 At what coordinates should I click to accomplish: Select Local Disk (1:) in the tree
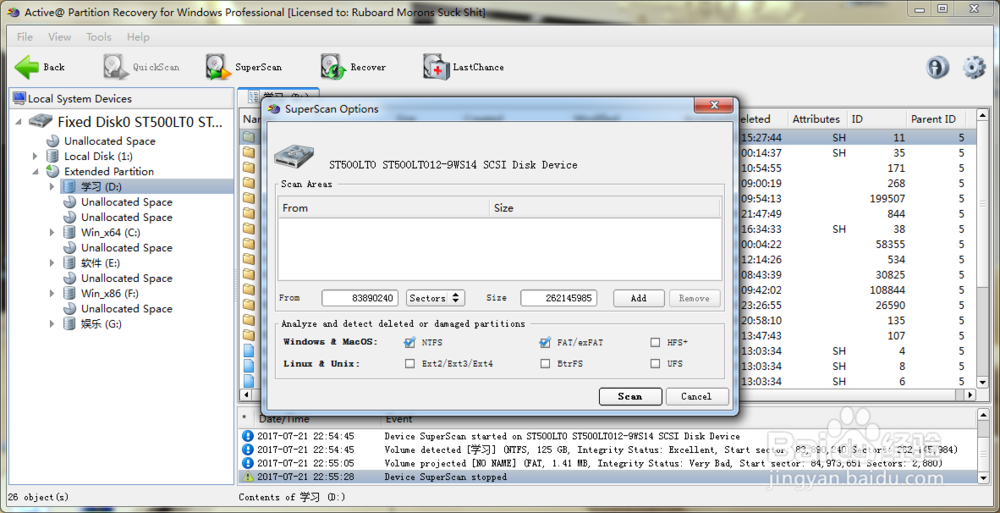(98, 156)
